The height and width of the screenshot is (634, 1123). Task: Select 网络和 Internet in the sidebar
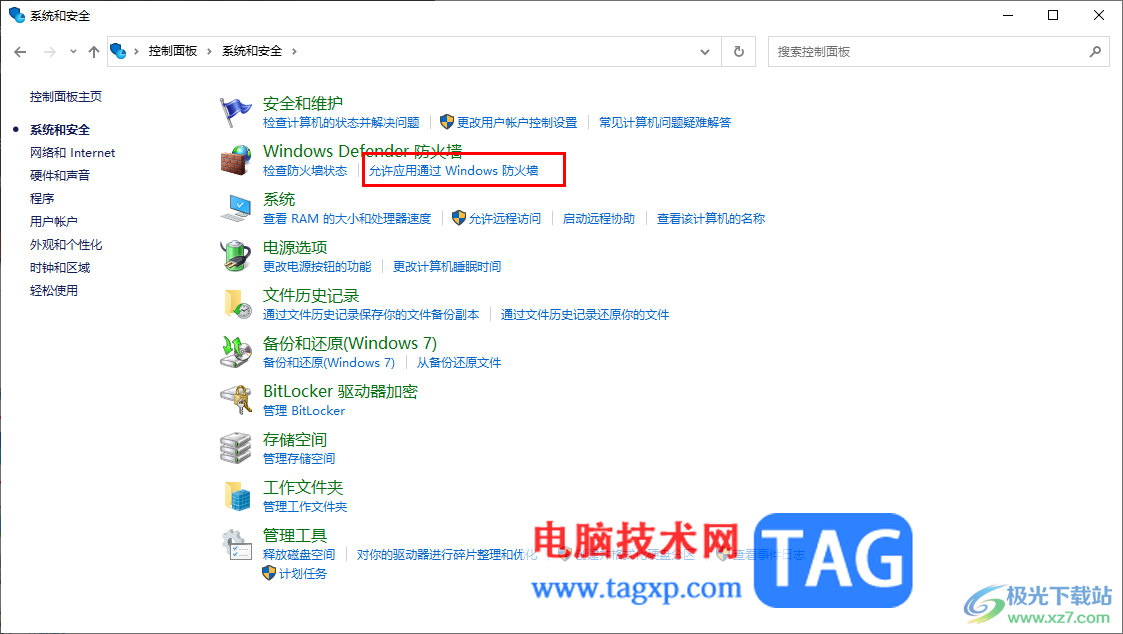[72, 153]
